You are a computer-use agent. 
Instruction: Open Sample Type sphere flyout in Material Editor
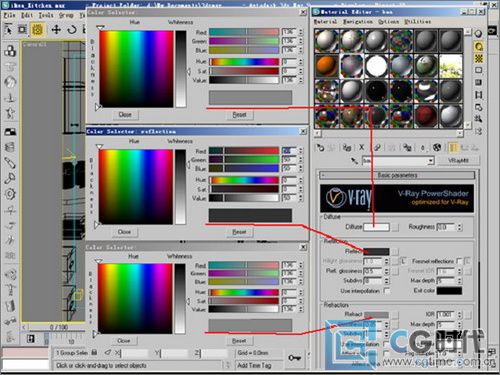point(478,34)
